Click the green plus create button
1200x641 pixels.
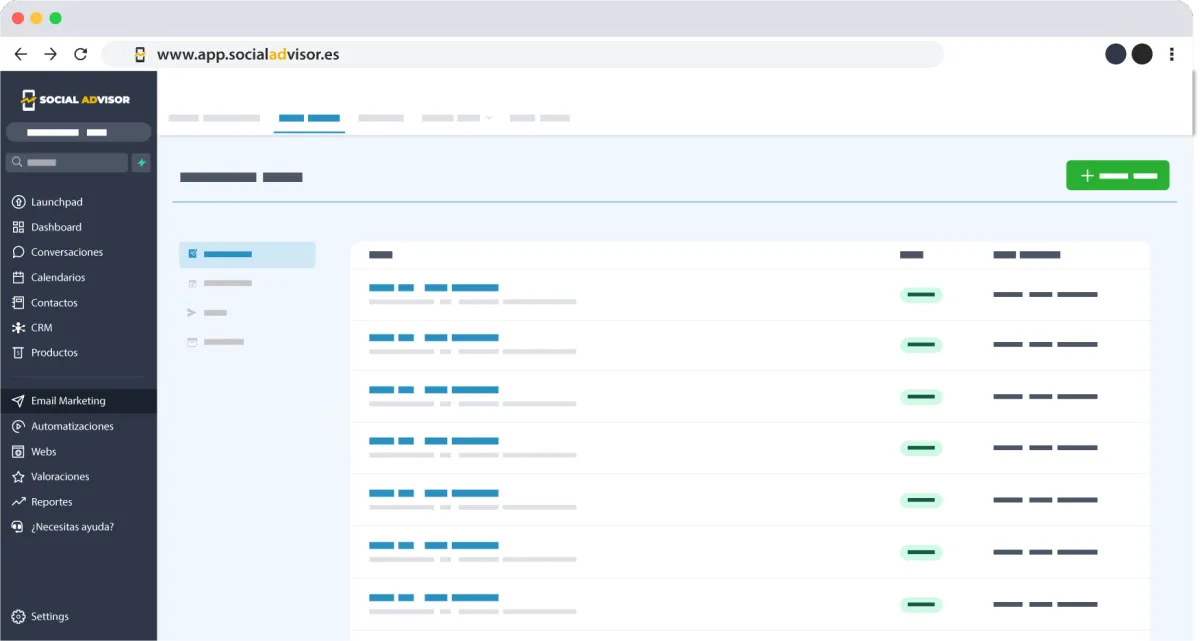tap(1117, 175)
